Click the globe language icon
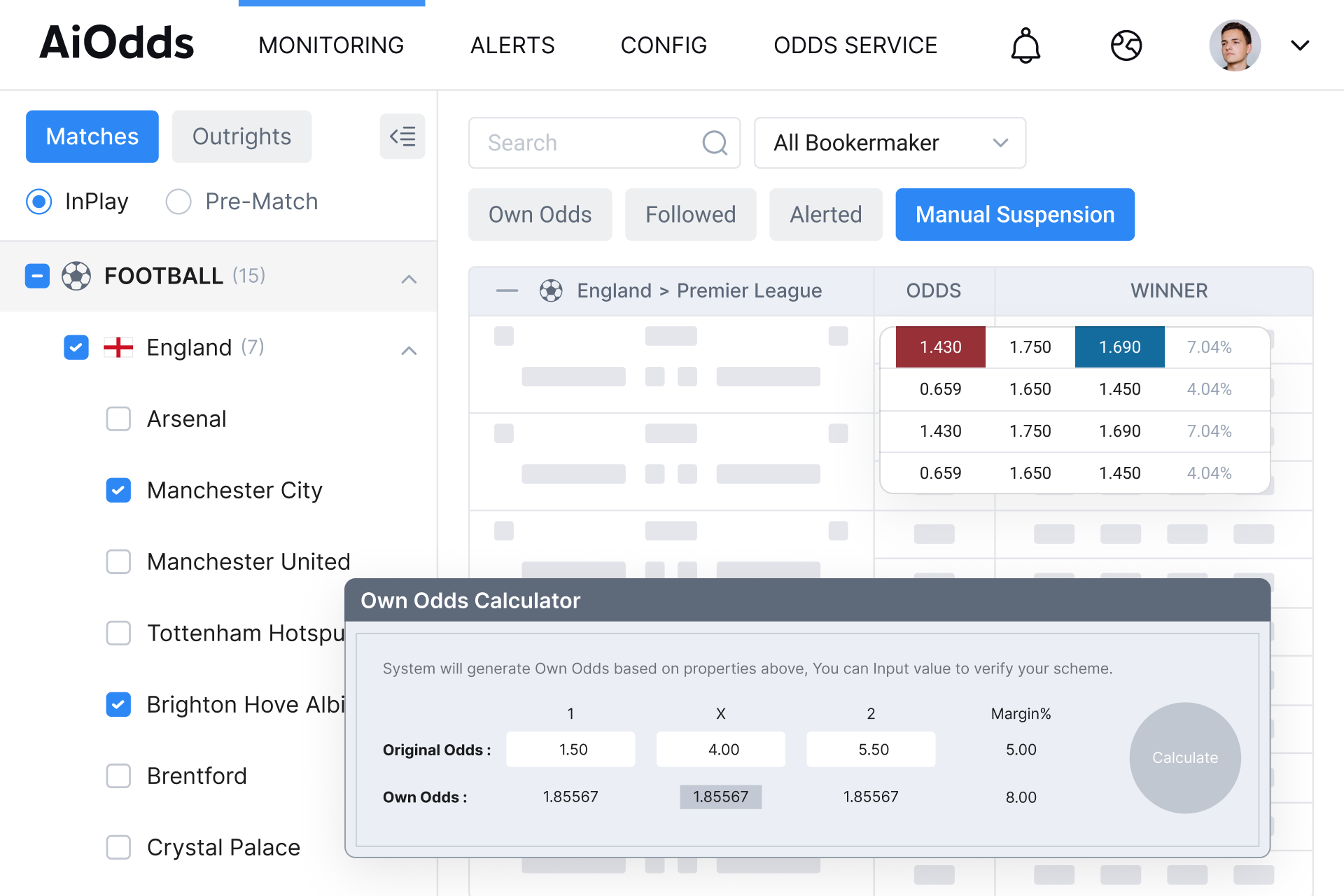 [1126, 45]
